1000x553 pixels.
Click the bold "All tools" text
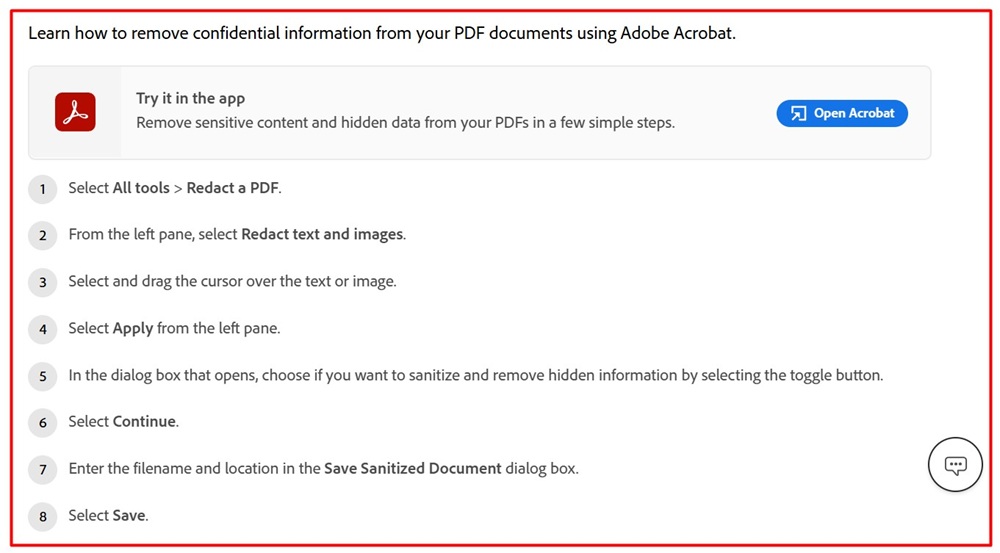[x=141, y=188]
